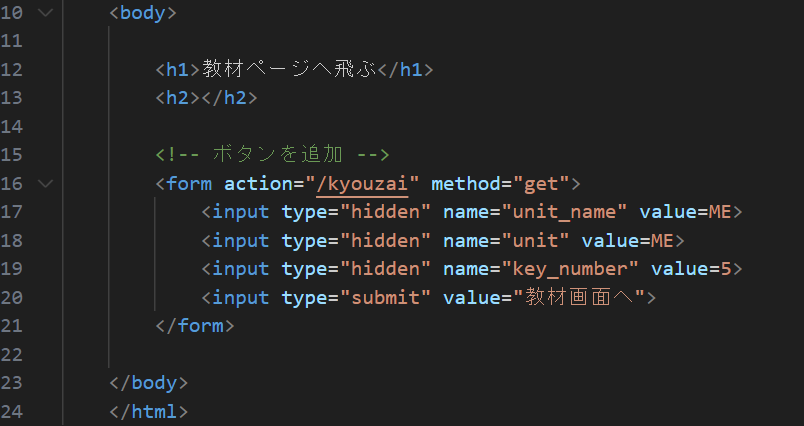This screenshot has height=426, width=804.
Task: Click the method "get" string
Action: coord(540,184)
